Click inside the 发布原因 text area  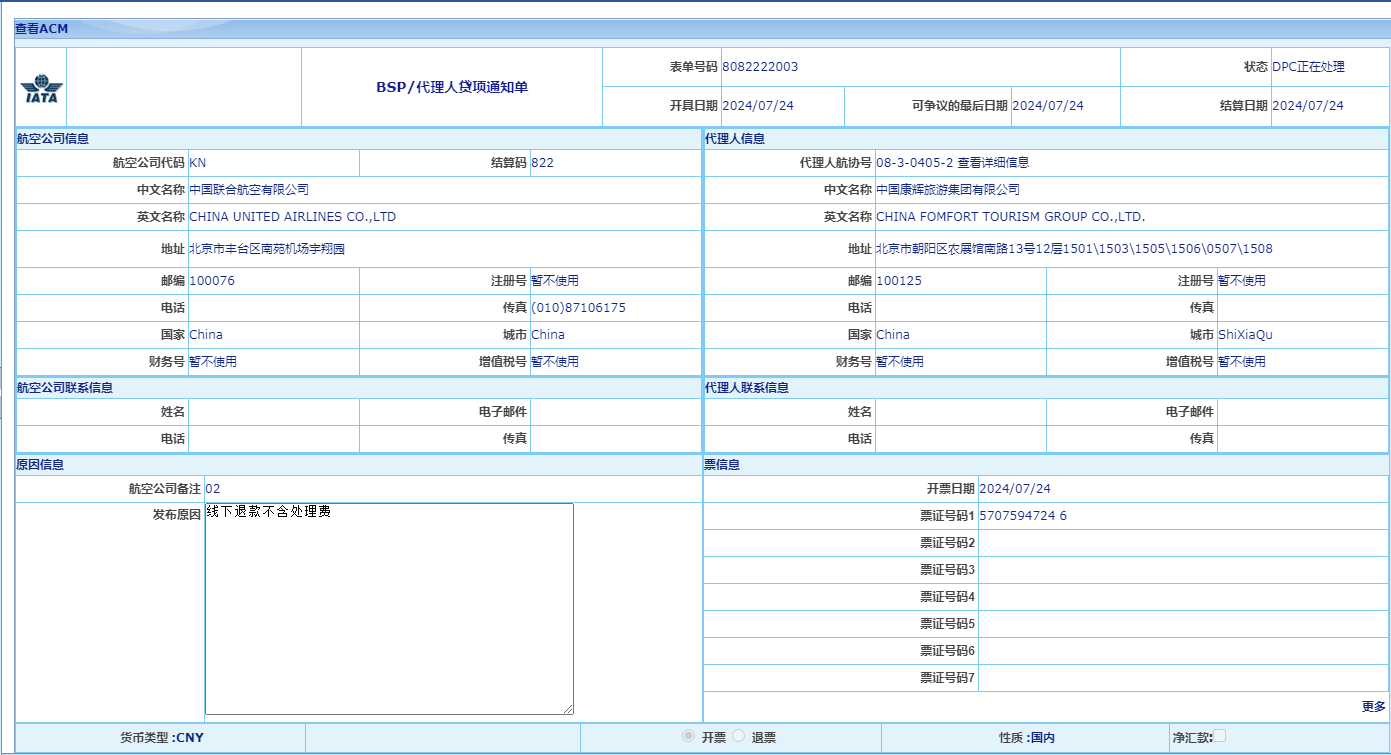point(389,608)
